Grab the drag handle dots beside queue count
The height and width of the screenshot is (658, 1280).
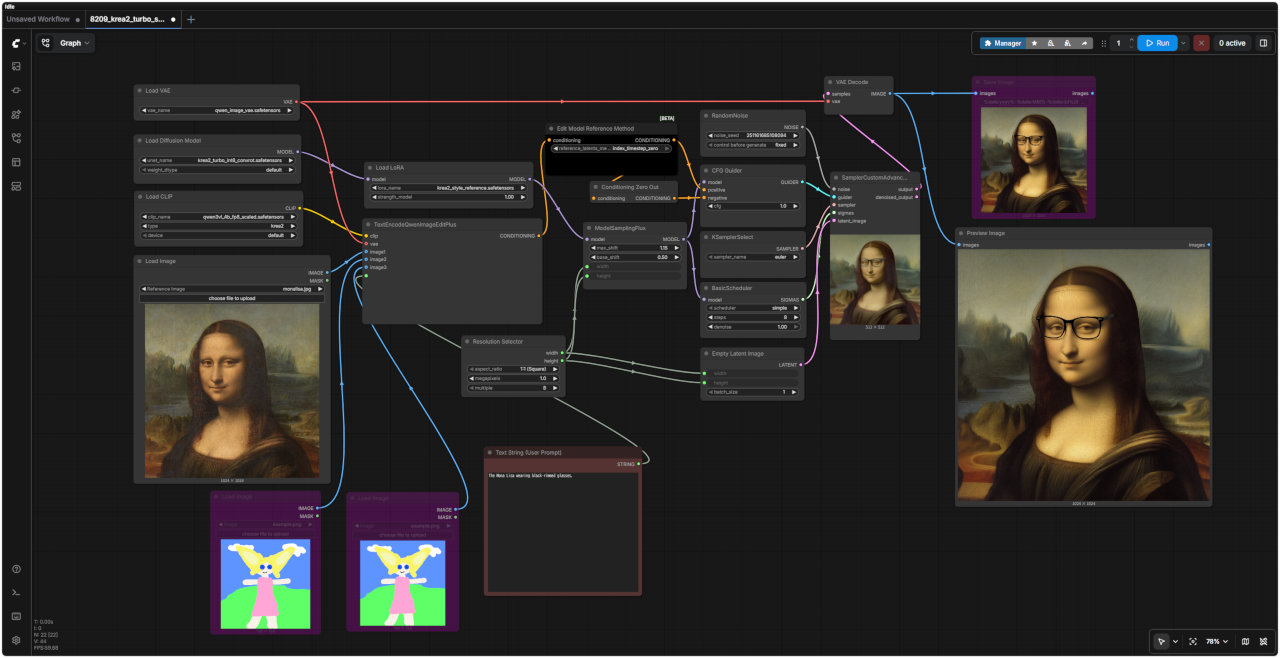click(x=1104, y=43)
